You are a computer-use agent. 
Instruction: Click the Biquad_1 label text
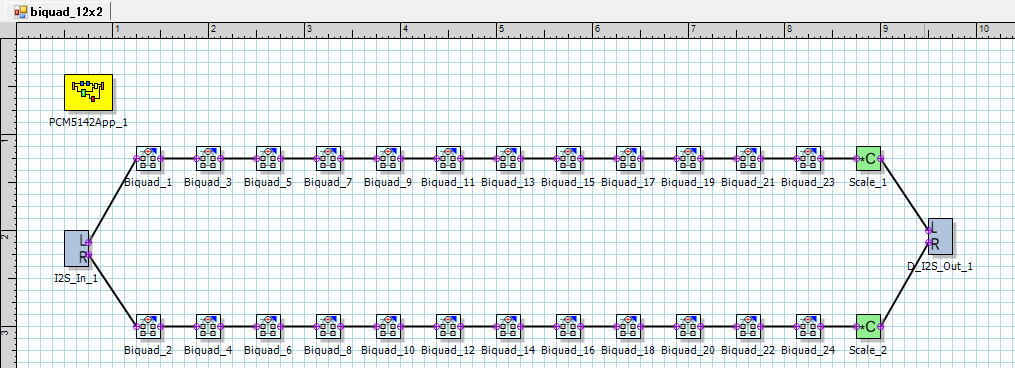[x=148, y=183]
